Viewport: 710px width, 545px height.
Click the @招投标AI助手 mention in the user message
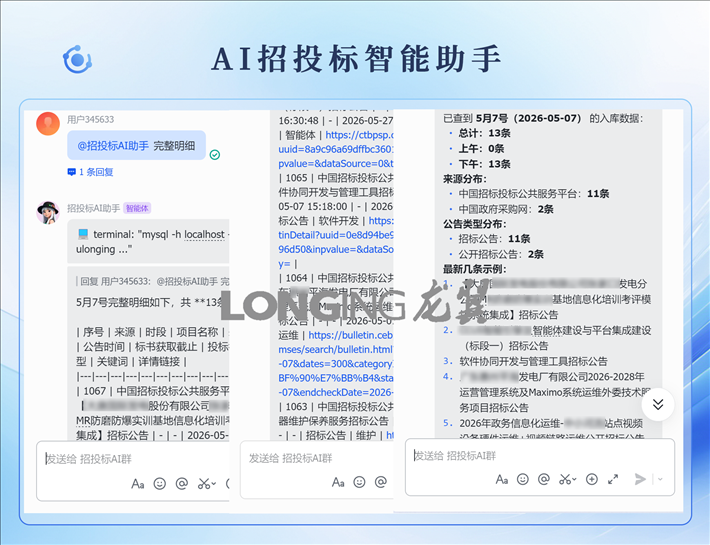[113, 146]
